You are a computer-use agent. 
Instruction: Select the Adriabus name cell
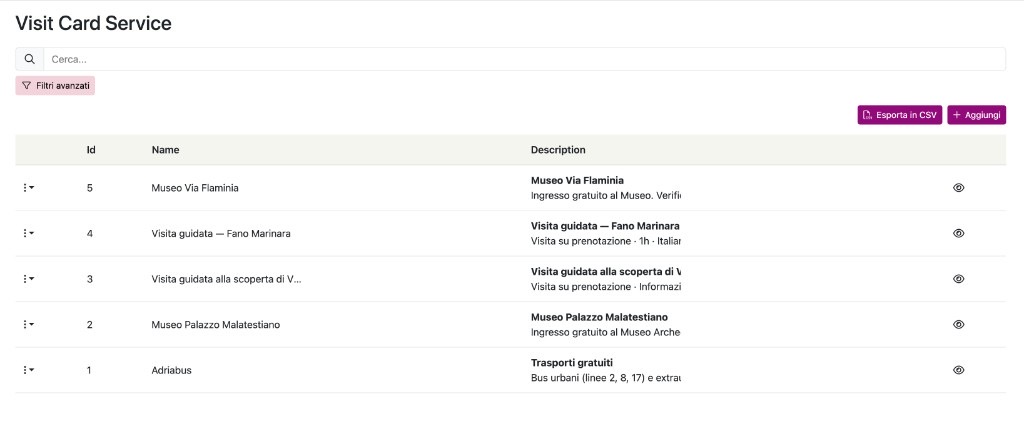click(171, 370)
